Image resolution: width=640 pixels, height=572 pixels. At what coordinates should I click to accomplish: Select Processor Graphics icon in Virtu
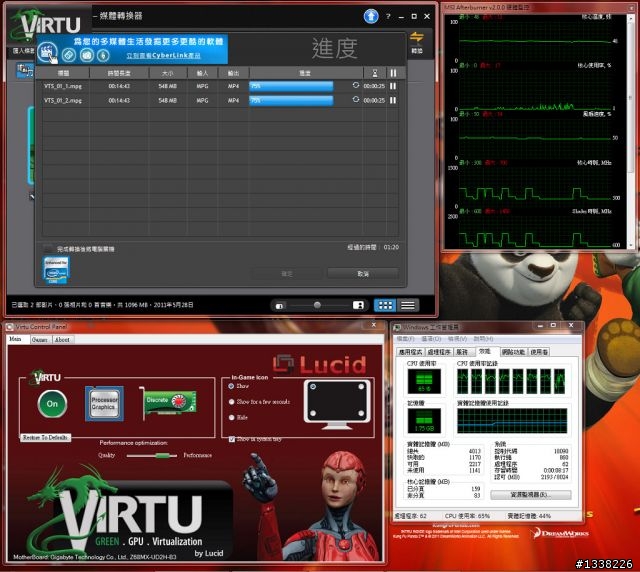(x=104, y=403)
